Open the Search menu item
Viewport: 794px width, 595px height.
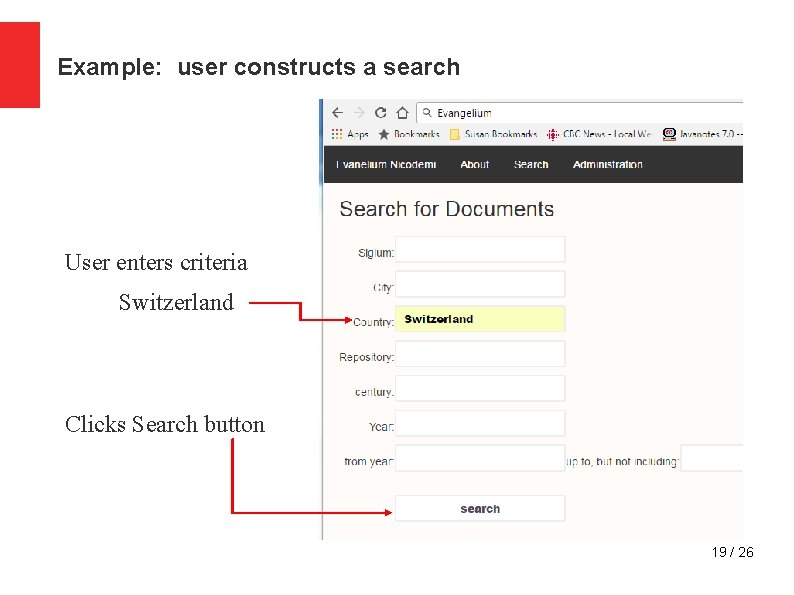pyautogui.click(x=531, y=165)
